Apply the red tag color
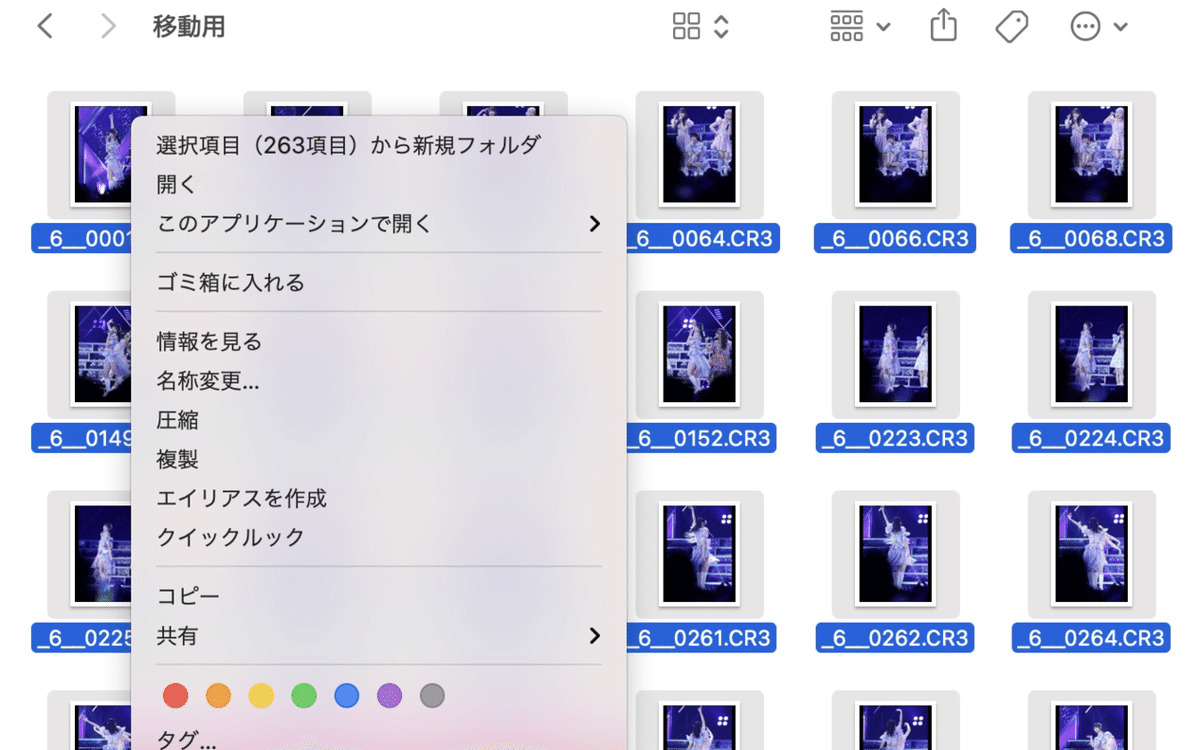The image size is (1200, 750). (x=175, y=695)
